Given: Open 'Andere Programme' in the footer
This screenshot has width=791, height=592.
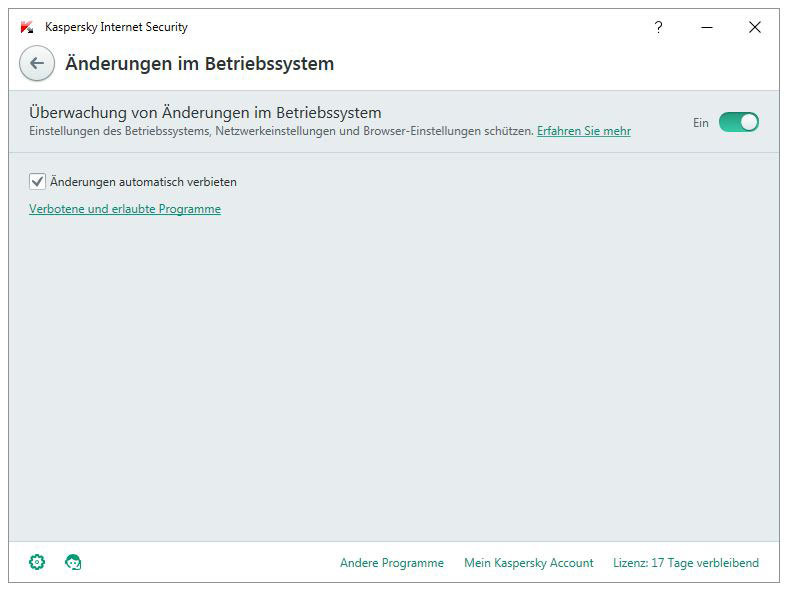Looking at the screenshot, I should coord(392,563).
